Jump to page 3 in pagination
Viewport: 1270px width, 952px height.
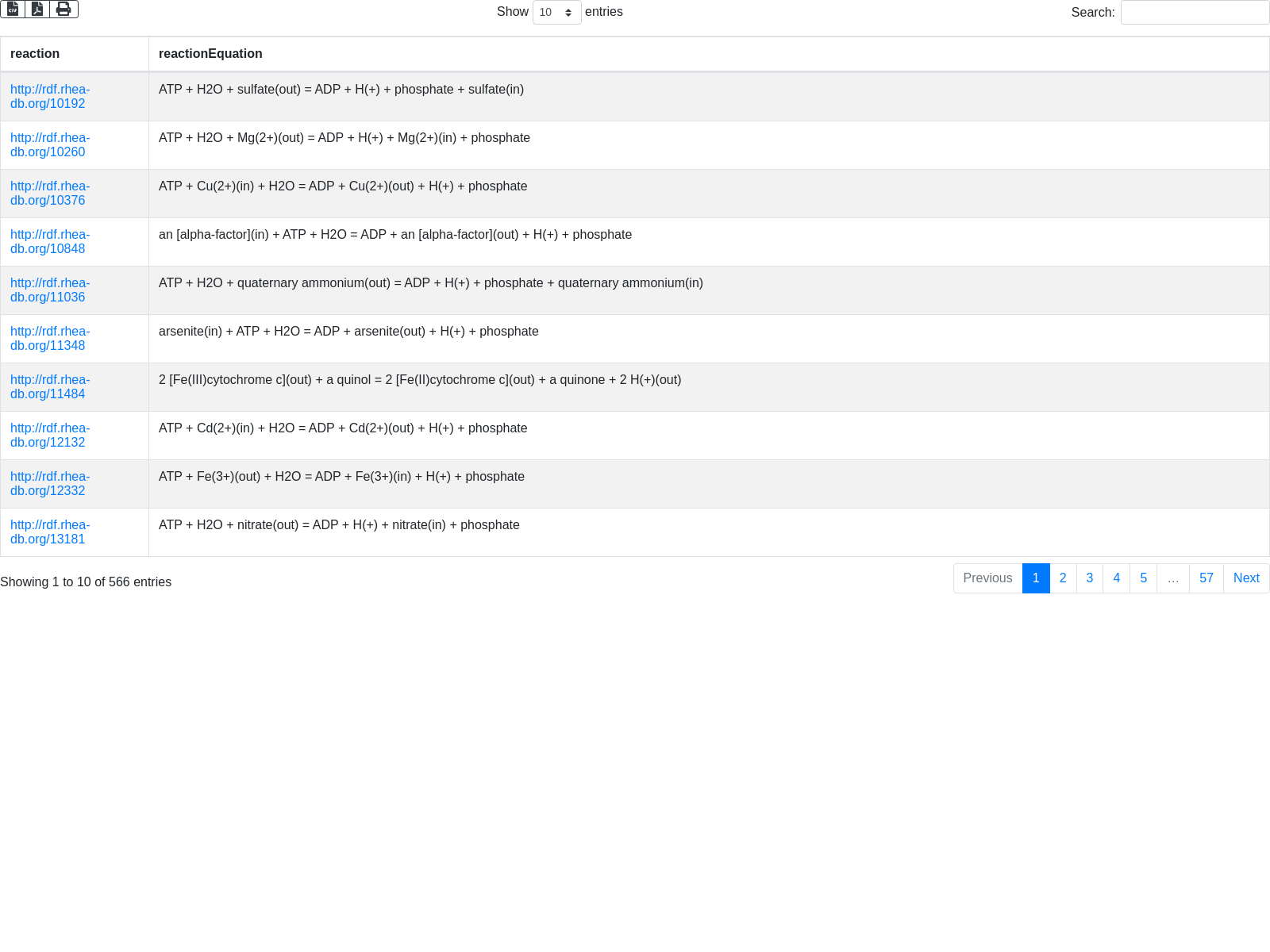coord(1090,578)
